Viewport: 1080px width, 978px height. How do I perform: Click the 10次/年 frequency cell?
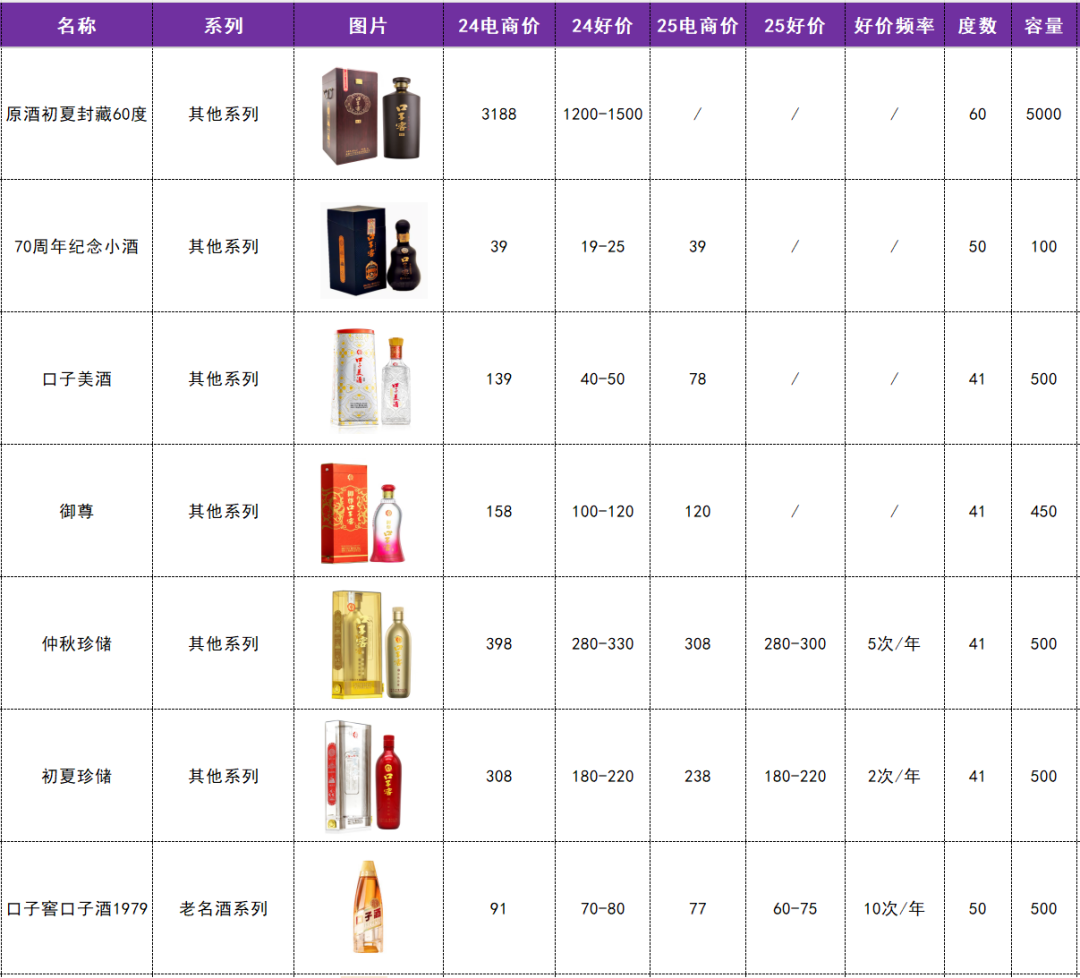[x=894, y=908]
